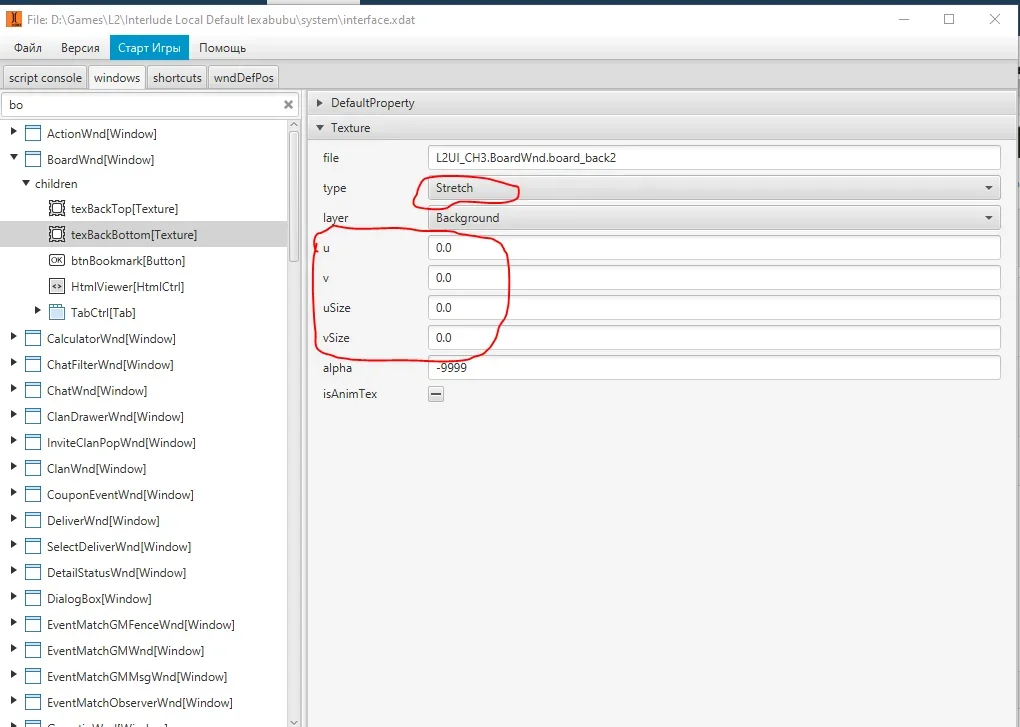Switch to the script console tab

tap(46, 78)
